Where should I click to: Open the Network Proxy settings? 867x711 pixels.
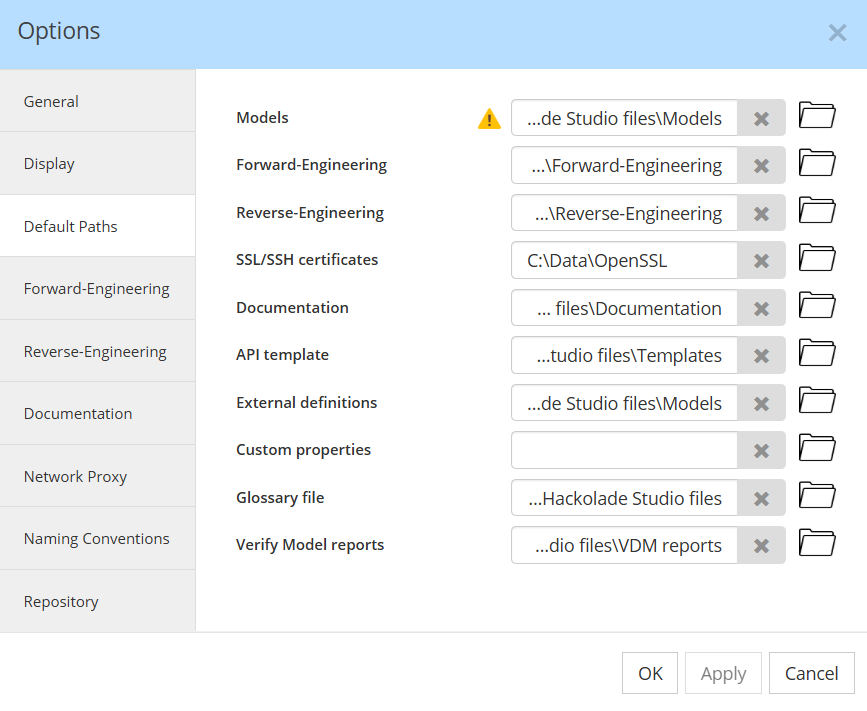[x=75, y=475]
